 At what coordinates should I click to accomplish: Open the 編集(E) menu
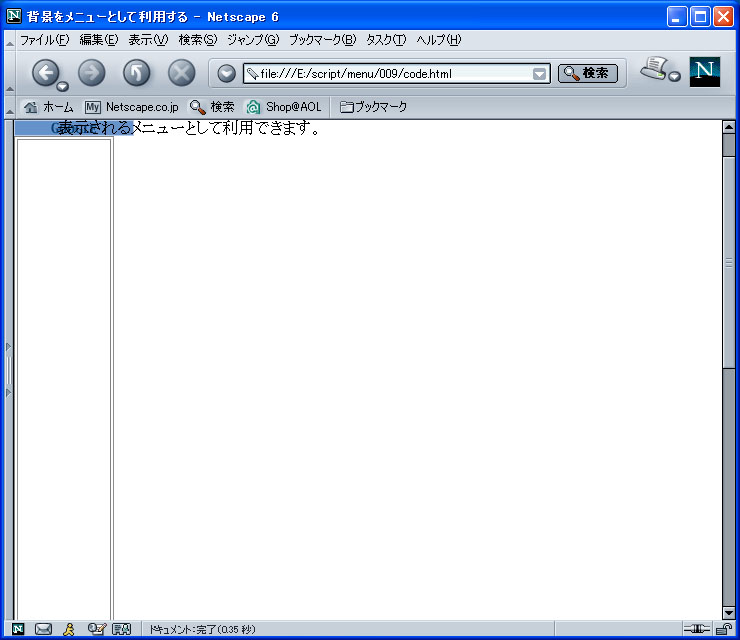click(x=99, y=40)
